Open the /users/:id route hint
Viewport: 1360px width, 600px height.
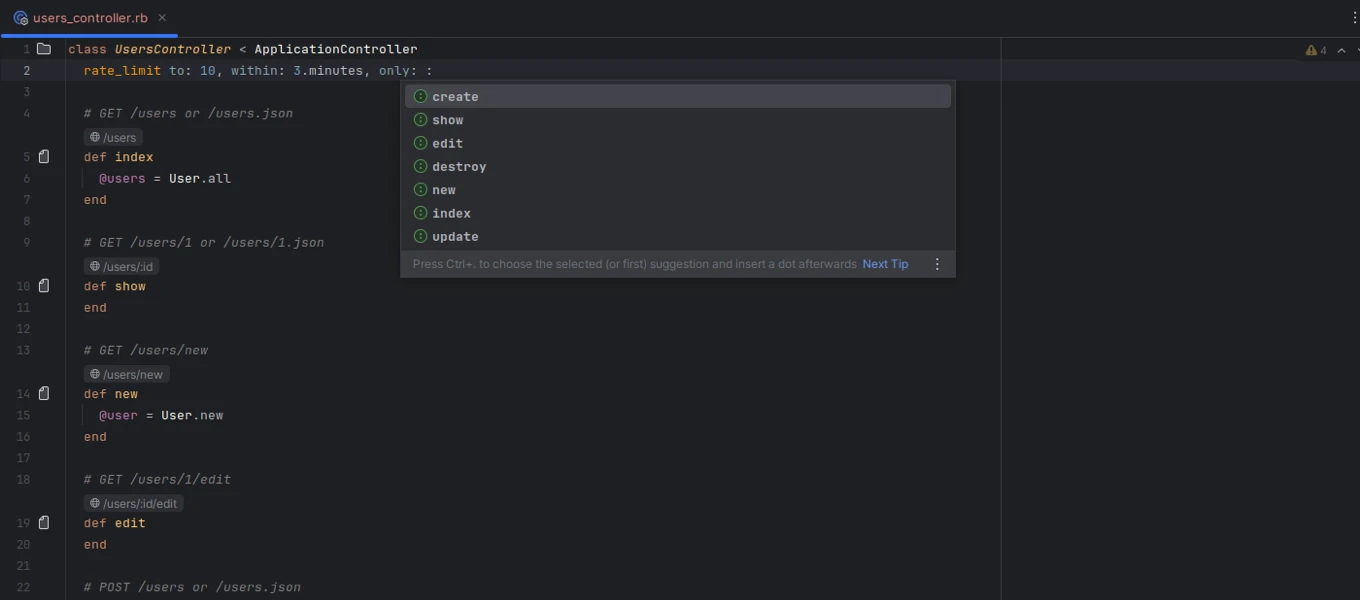pos(121,266)
